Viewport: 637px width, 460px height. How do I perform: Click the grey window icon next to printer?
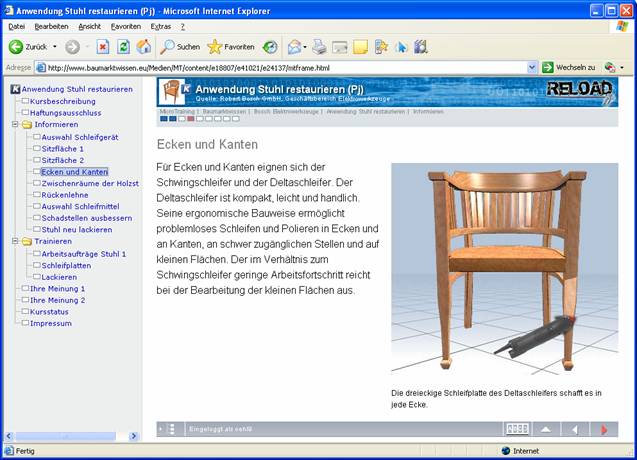click(x=340, y=48)
